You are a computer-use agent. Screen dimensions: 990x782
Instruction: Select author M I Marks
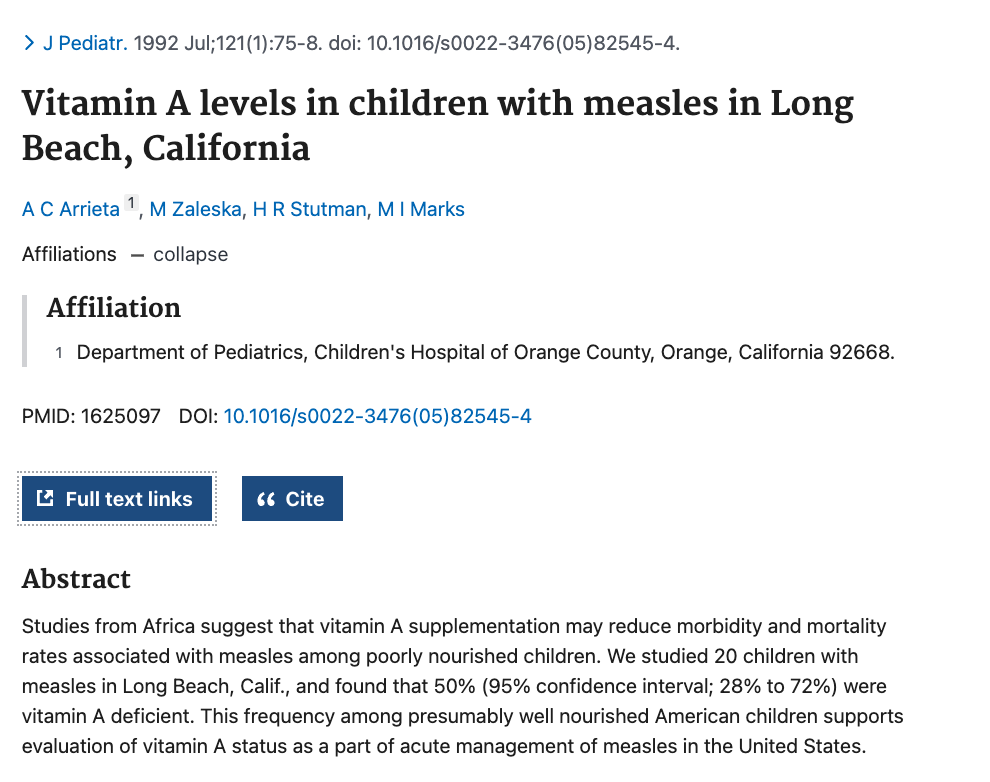421,209
